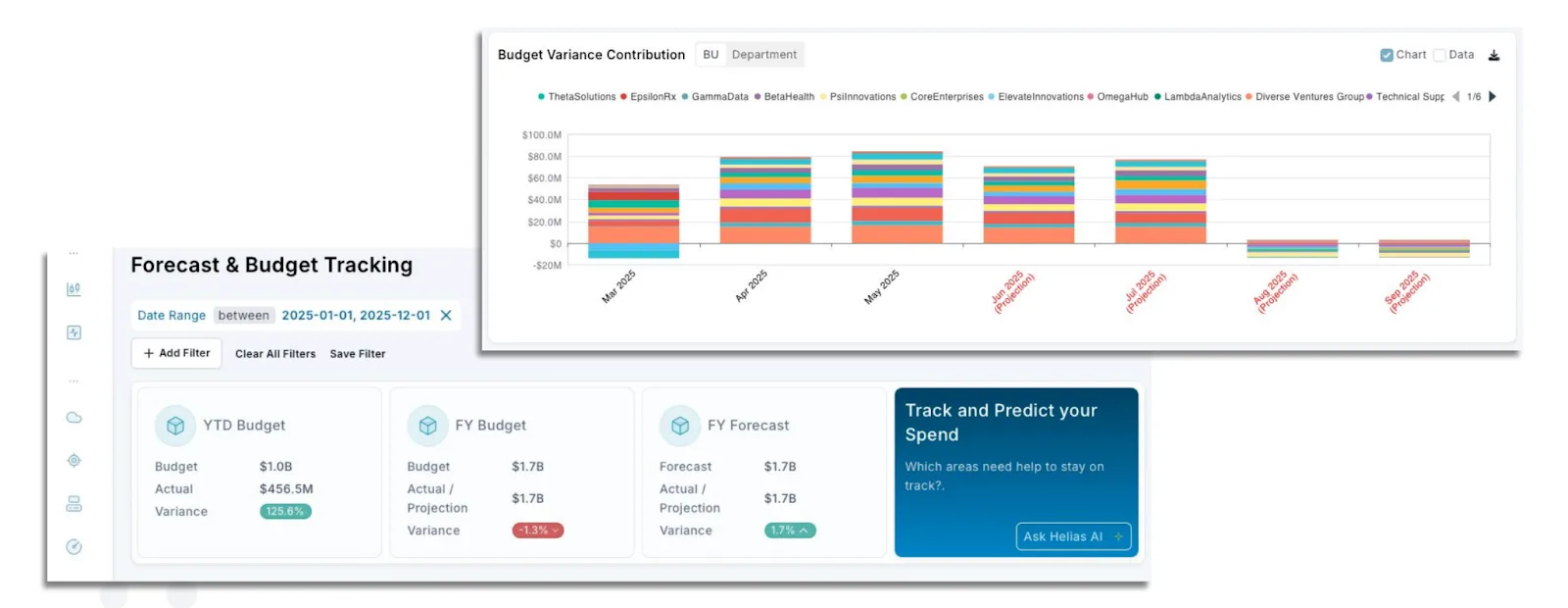Open the bar chart sidebar icon
This screenshot has height=608, width=1568.
tap(73, 289)
